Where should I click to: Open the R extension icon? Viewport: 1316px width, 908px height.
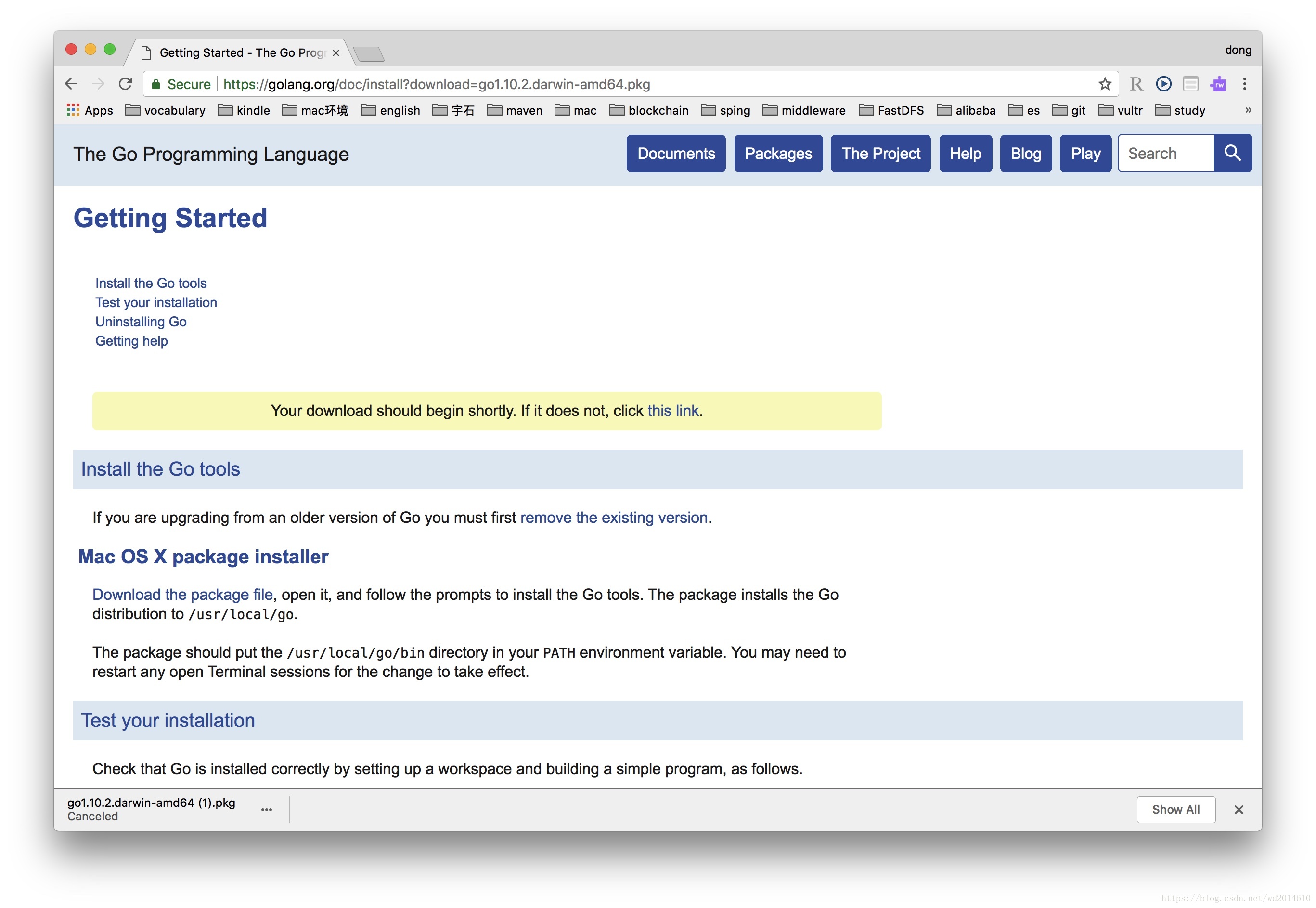[x=1135, y=84]
